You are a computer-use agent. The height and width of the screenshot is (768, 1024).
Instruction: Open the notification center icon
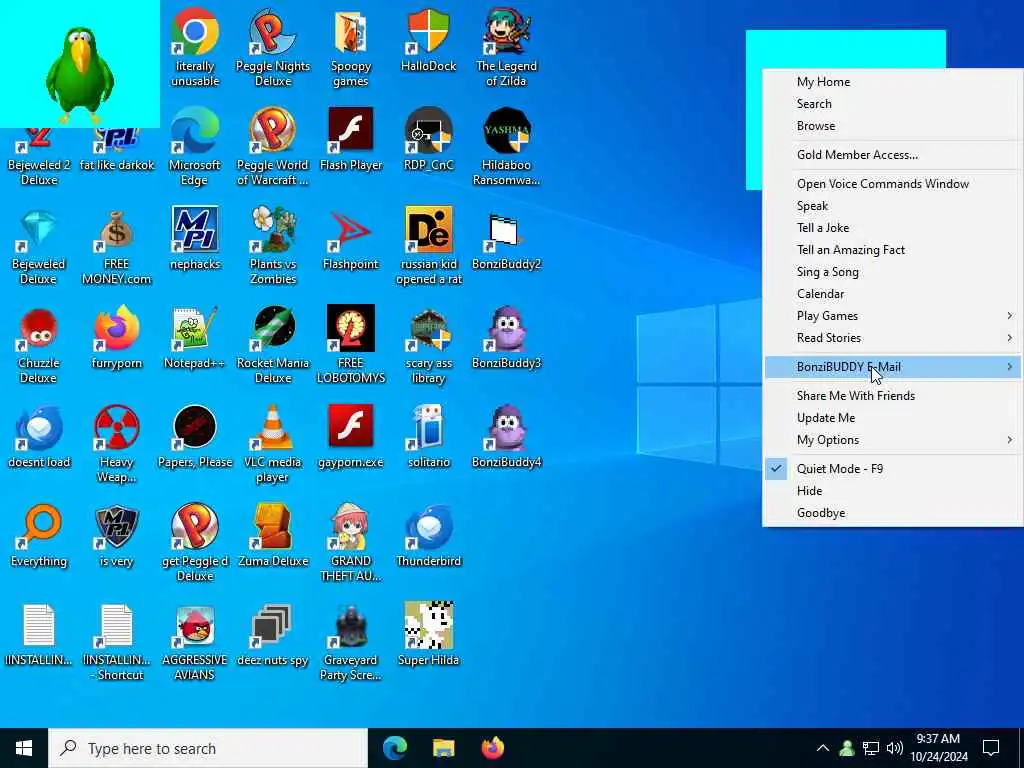991,748
